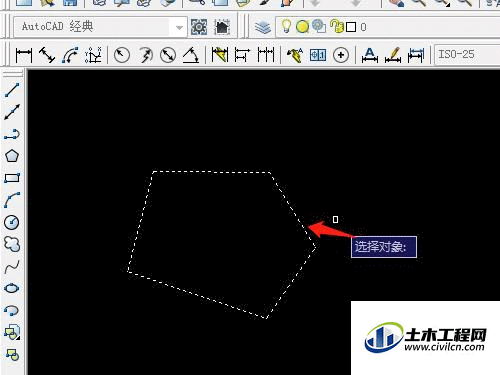
Task: Click the Insert Block tool
Action: (12, 332)
